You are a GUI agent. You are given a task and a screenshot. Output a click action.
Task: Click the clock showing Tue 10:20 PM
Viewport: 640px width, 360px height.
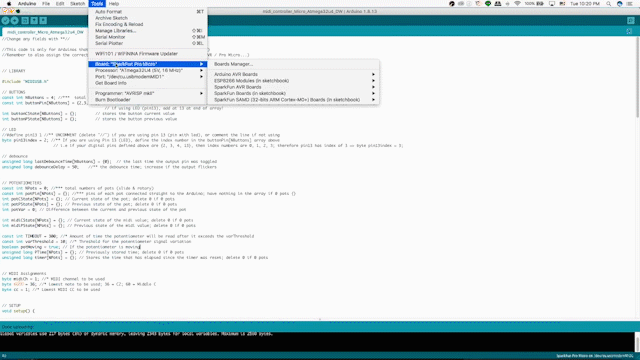coord(584,4)
